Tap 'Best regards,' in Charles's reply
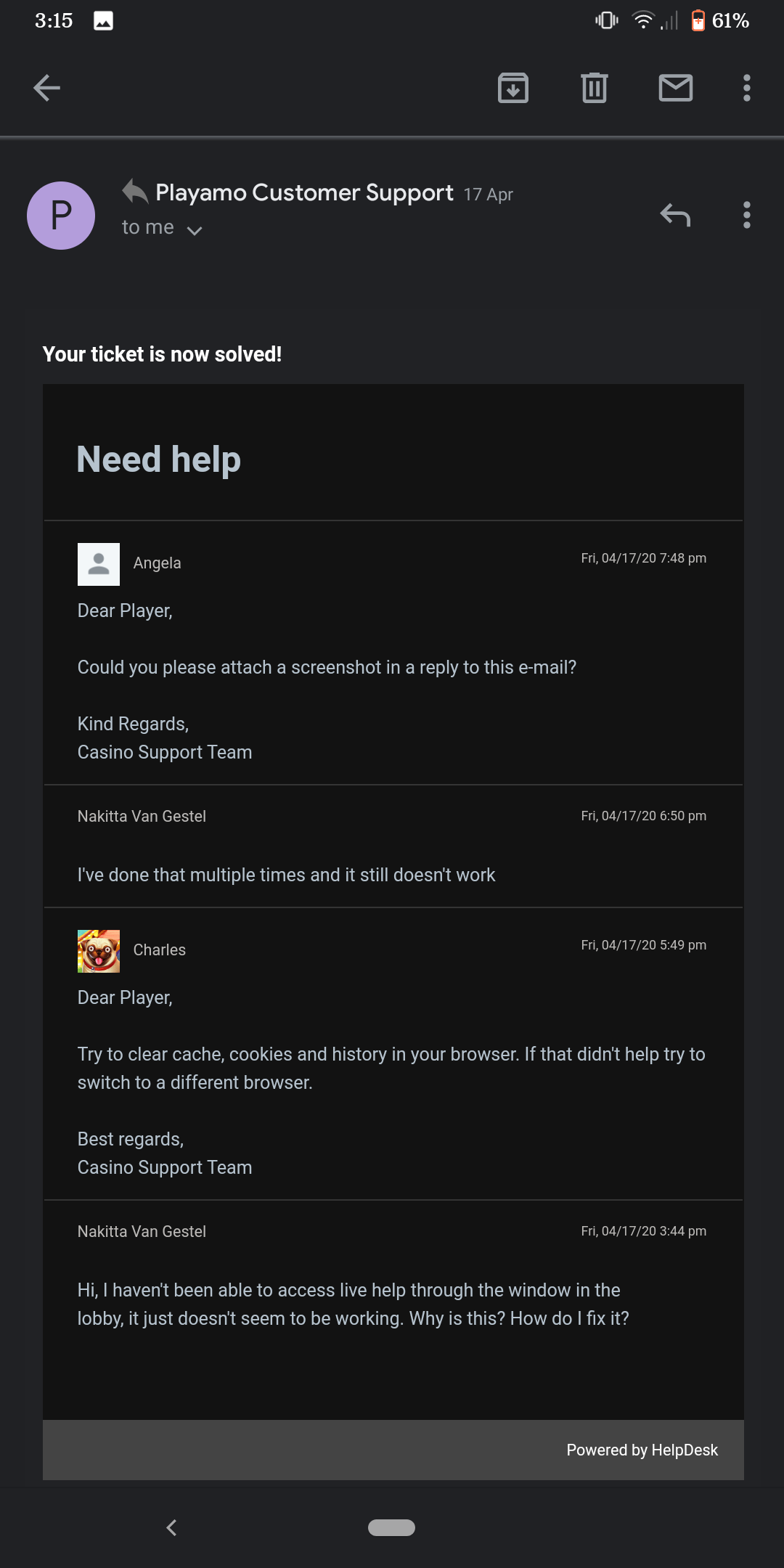The image size is (784, 1568). [x=131, y=1139]
